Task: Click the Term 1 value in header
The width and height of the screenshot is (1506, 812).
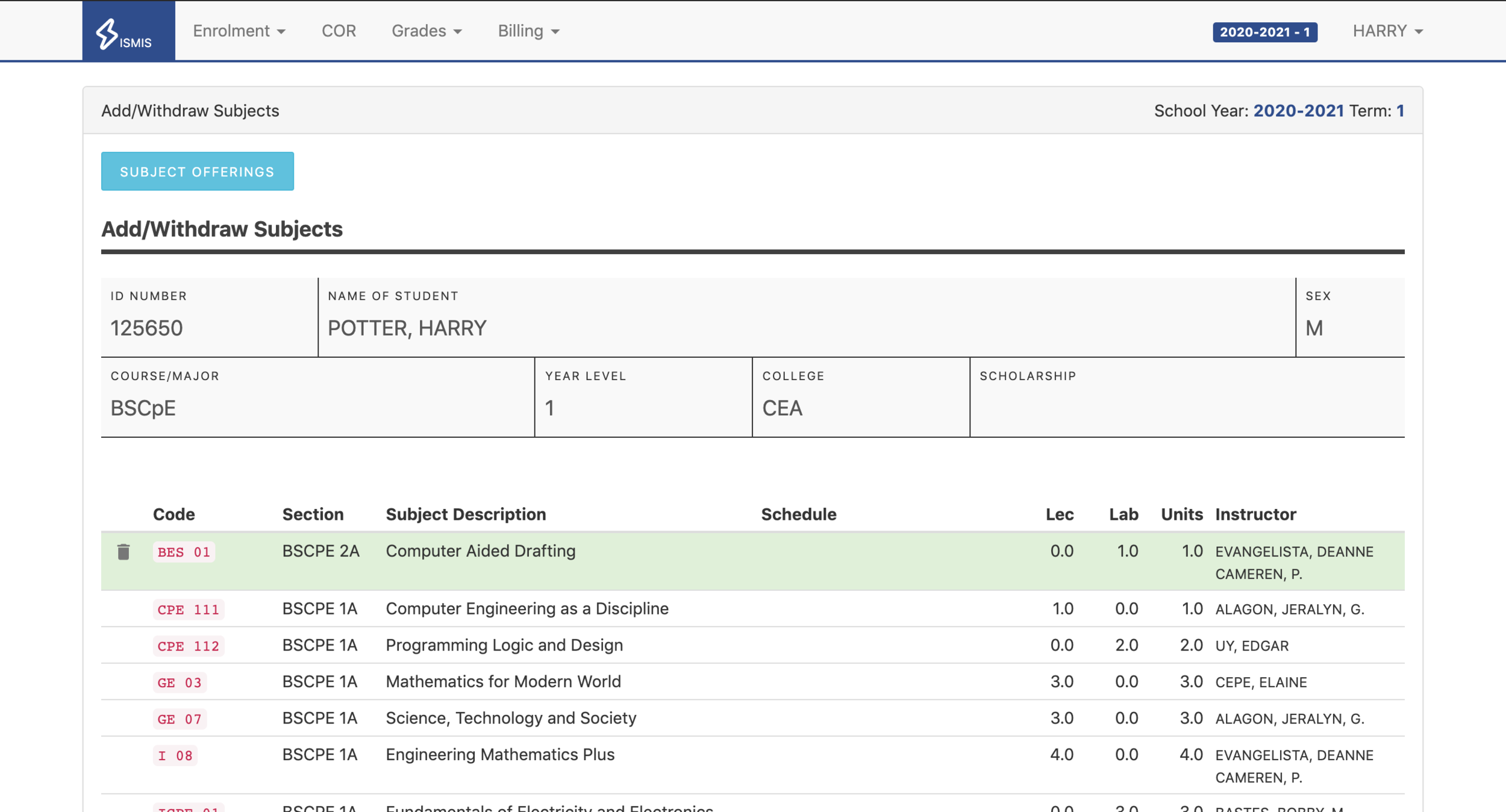Action: pyautogui.click(x=1400, y=111)
